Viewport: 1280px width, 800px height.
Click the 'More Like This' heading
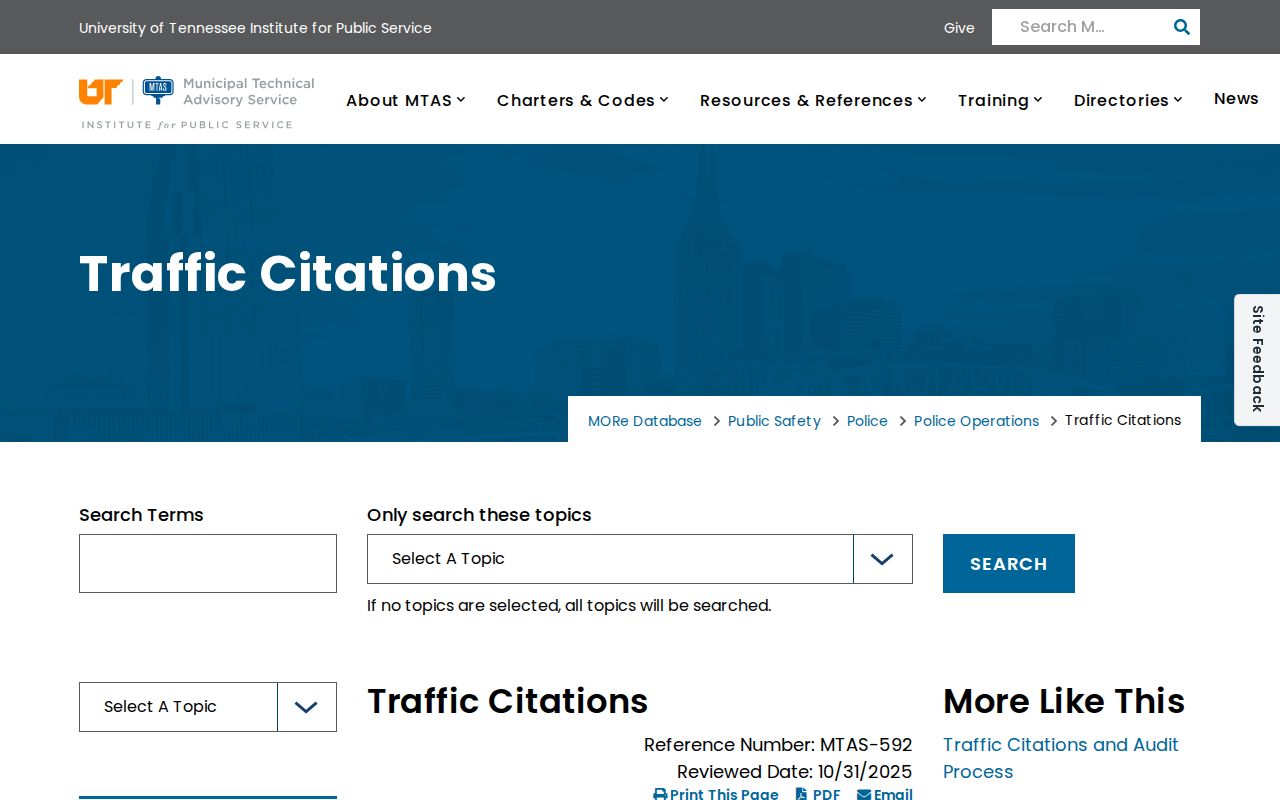[1064, 701]
